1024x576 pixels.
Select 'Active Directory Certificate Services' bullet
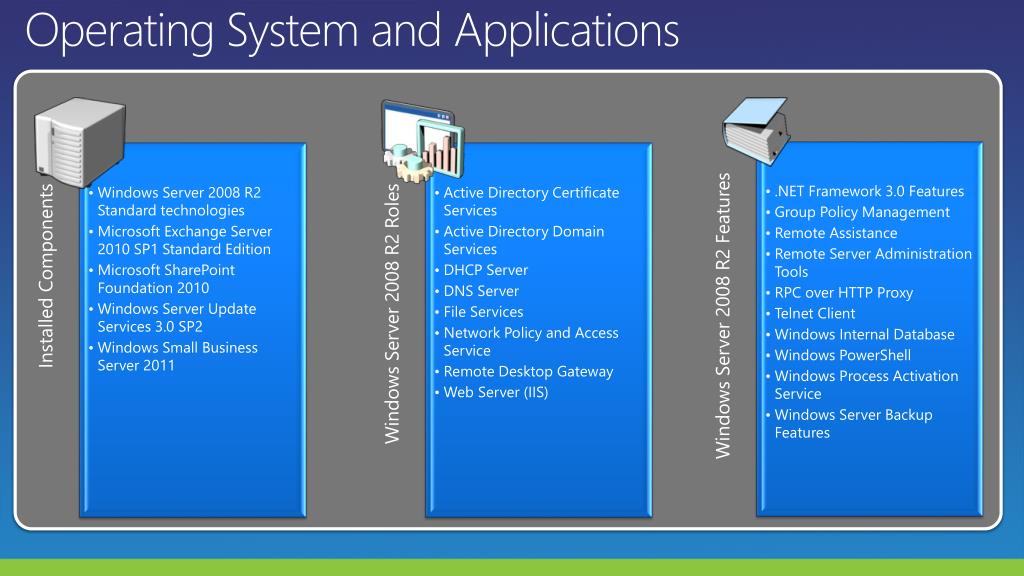[531, 201]
